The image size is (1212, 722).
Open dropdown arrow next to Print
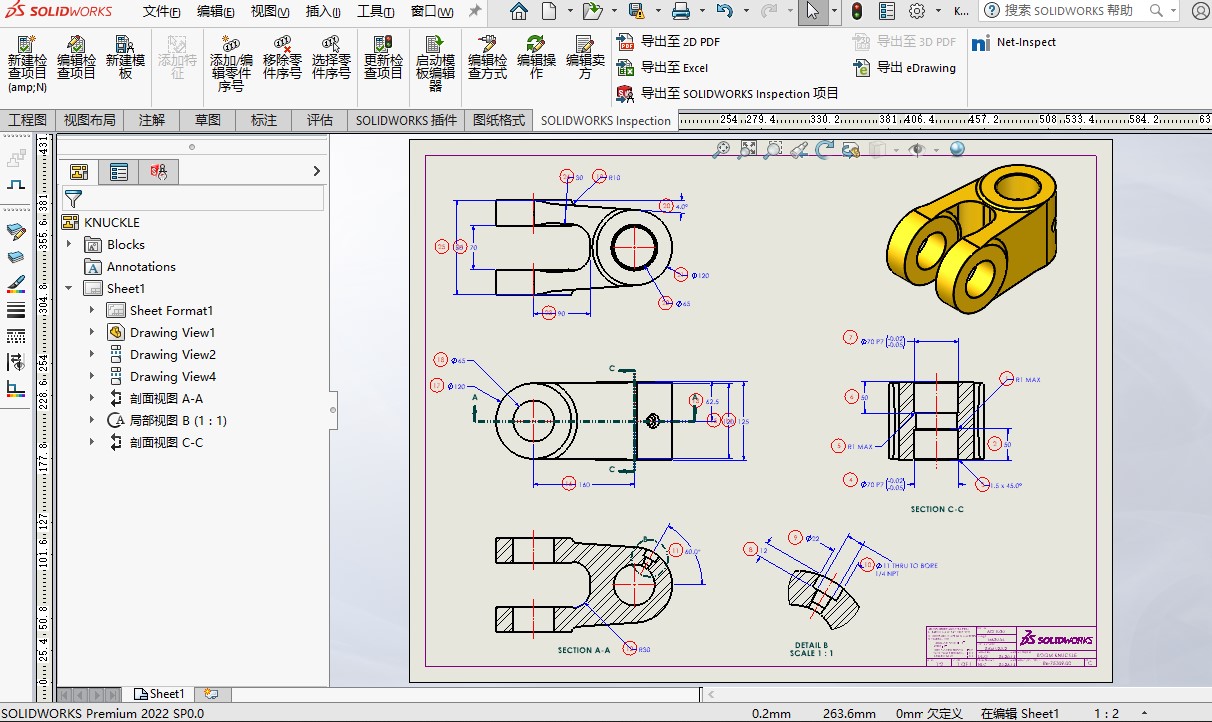tap(700, 12)
